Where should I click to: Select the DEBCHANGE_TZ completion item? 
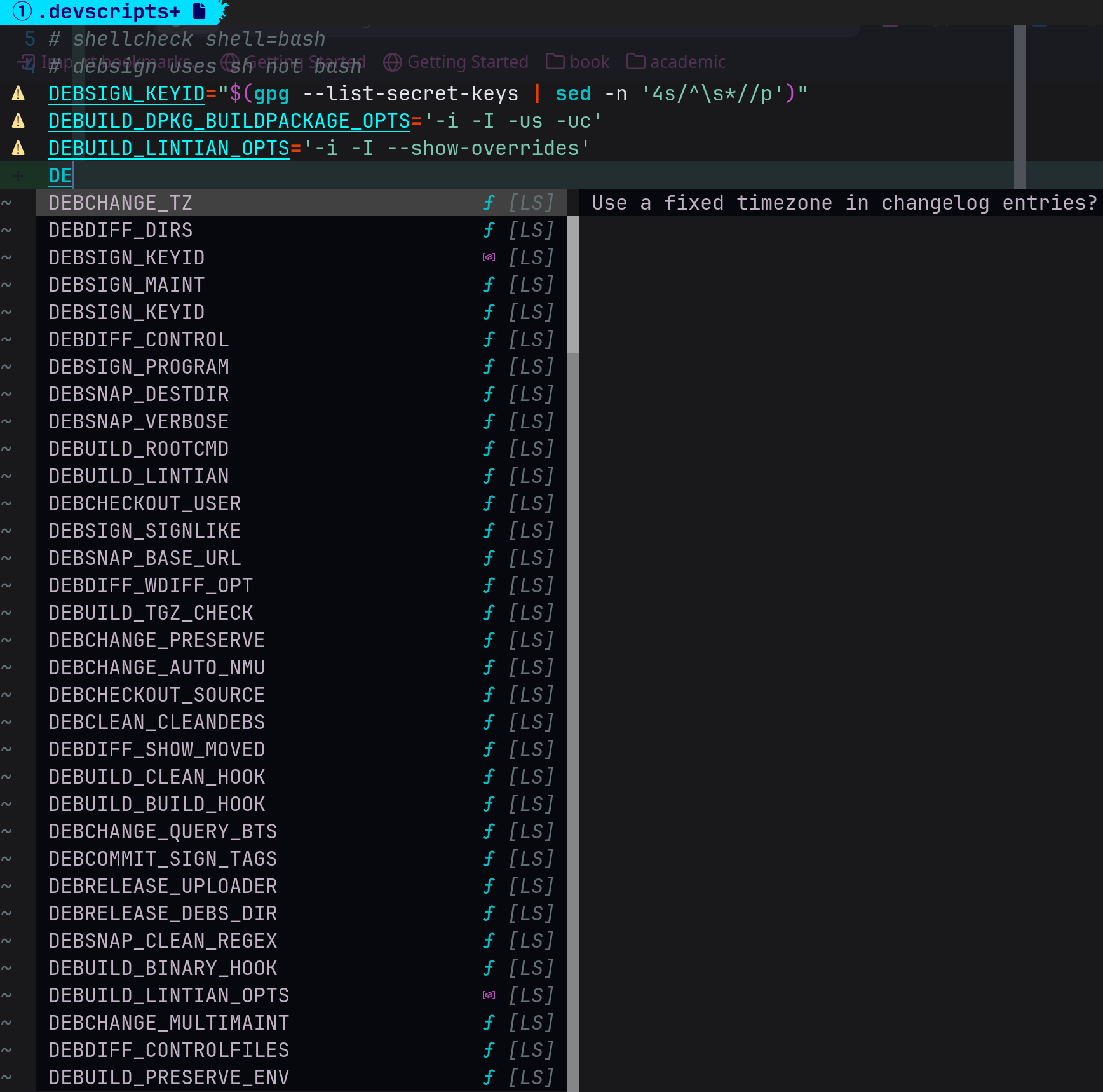(x=302, y=203)
